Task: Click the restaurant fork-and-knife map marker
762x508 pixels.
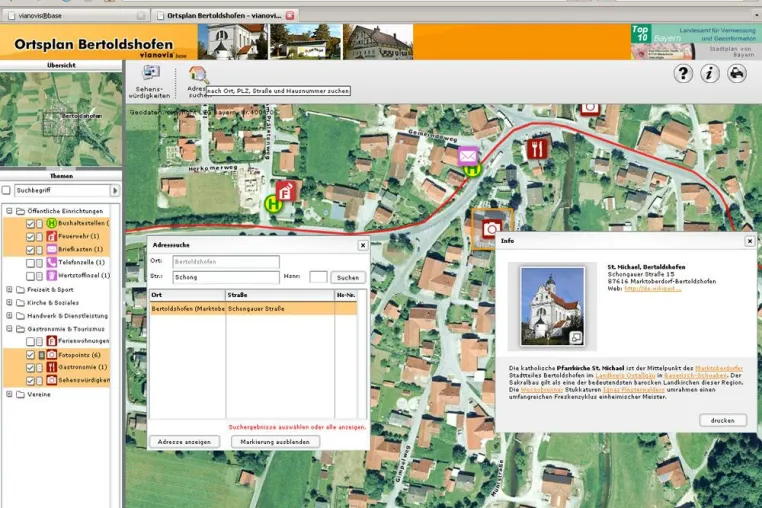Action: point(537,149)
